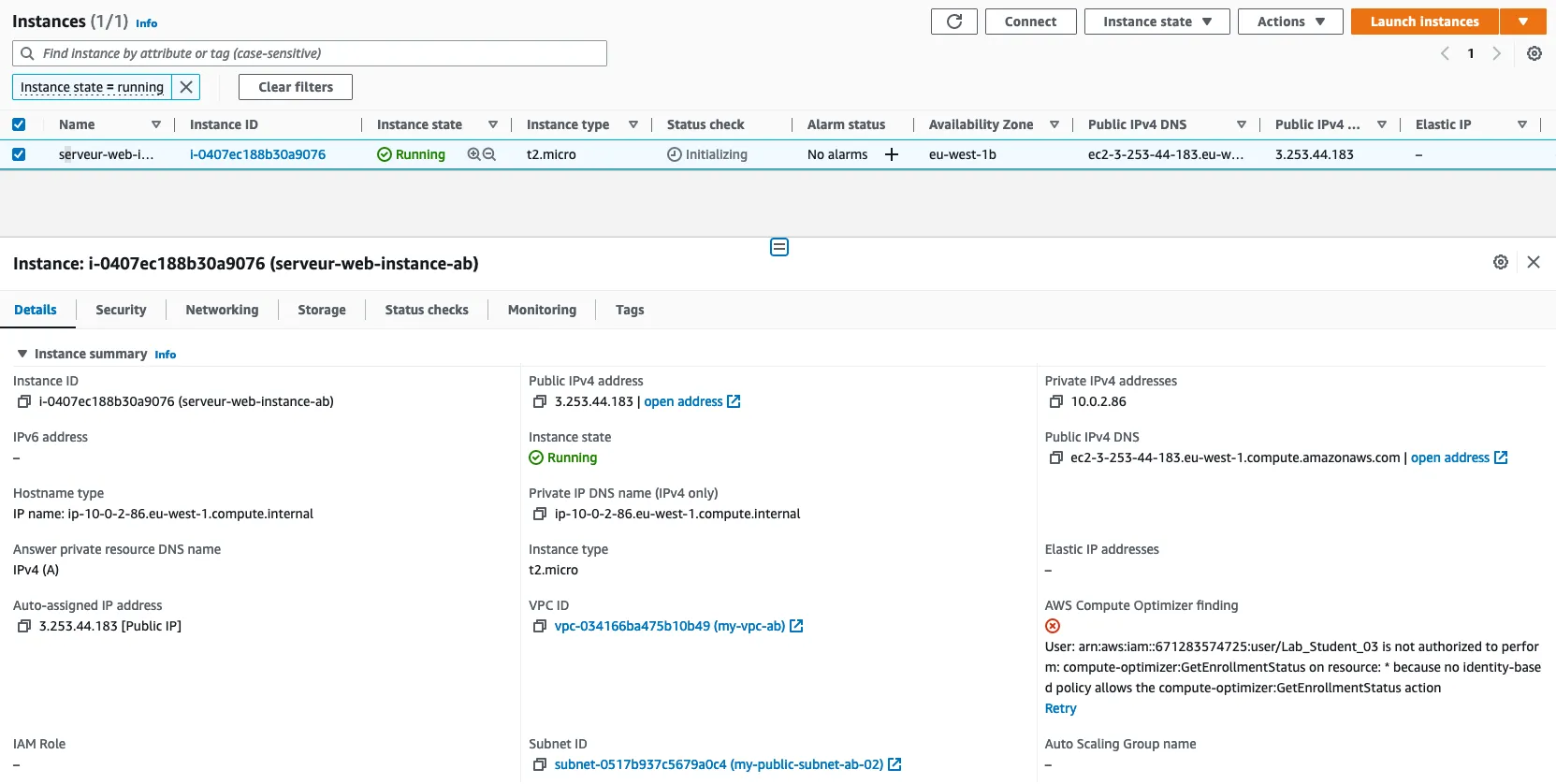Switch to the Status checks tab
Image resolution: width=1556 pixels, height=784 pixels.
[426, 310]
